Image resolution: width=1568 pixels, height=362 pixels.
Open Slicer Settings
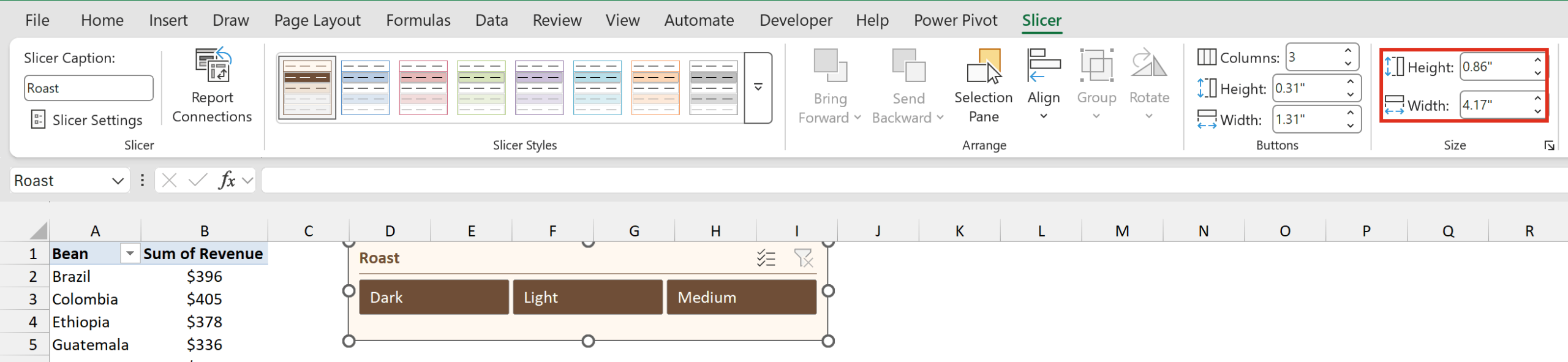[x=86, y=119]
